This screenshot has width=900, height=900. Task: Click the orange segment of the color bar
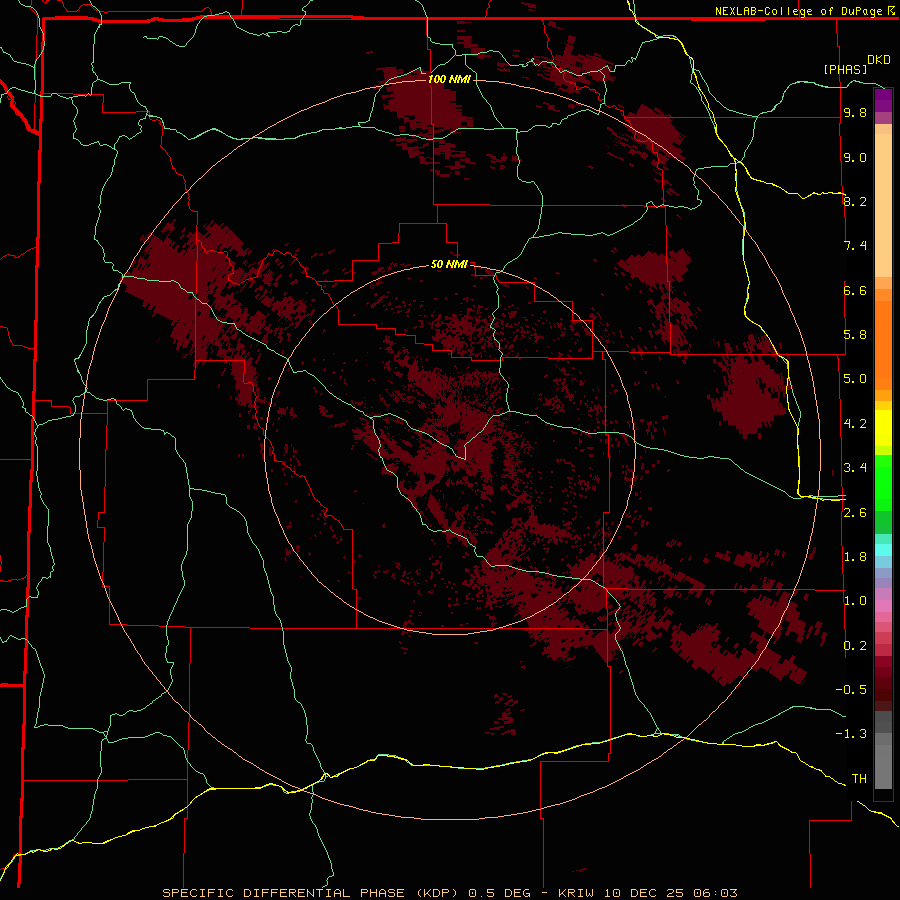pos(883,345)
